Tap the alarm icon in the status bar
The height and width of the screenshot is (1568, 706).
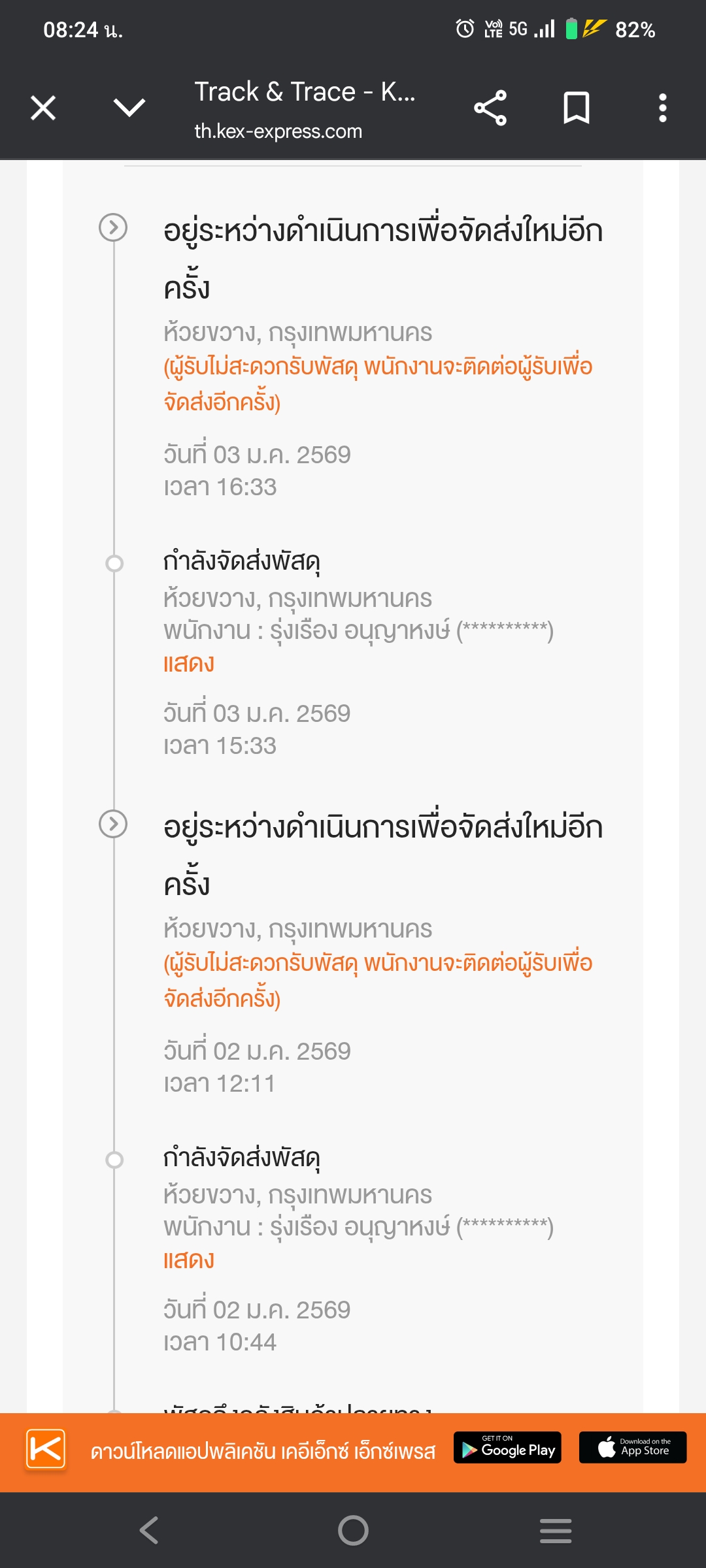click(x=465, y=29)
